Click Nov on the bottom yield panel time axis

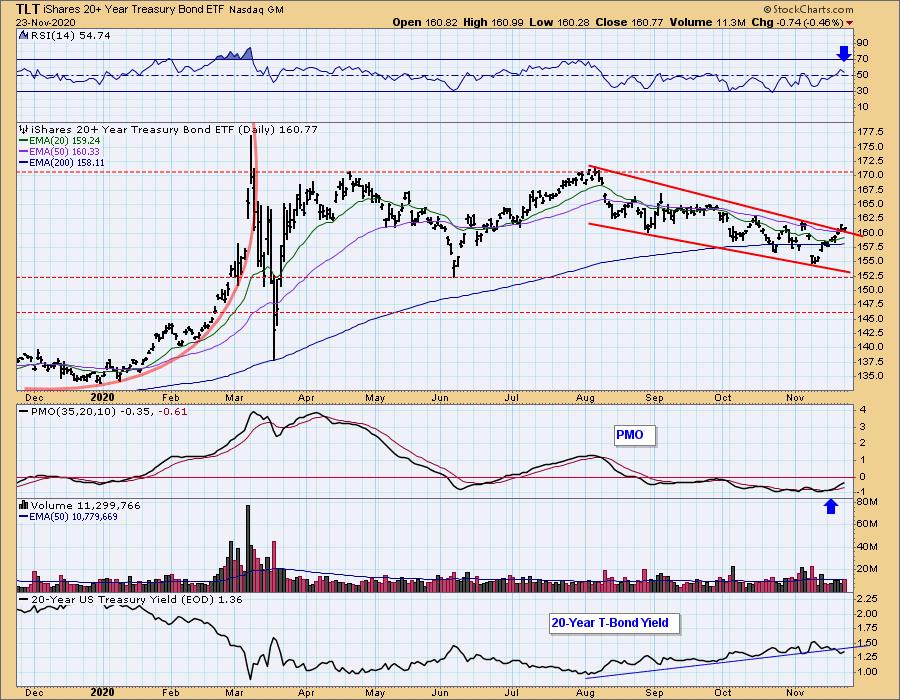[795, 693]
